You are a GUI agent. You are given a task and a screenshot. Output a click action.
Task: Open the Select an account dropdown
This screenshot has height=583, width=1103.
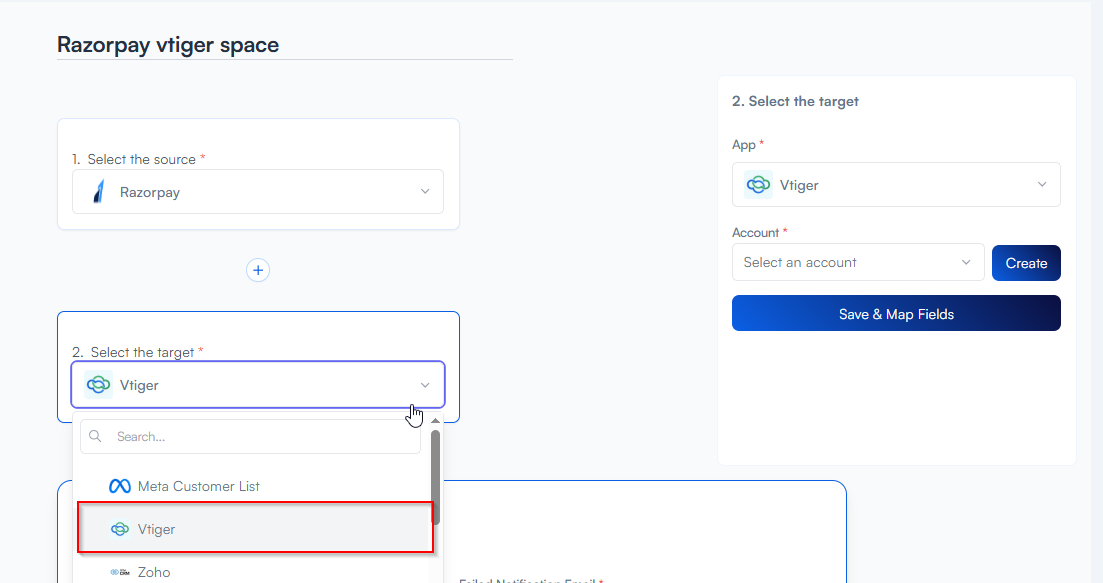(858, 262)
